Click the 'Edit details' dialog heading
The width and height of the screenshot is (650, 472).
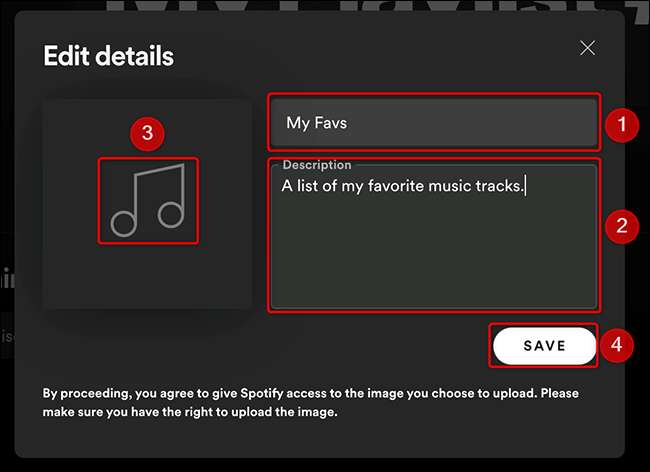tap(108, 56)
